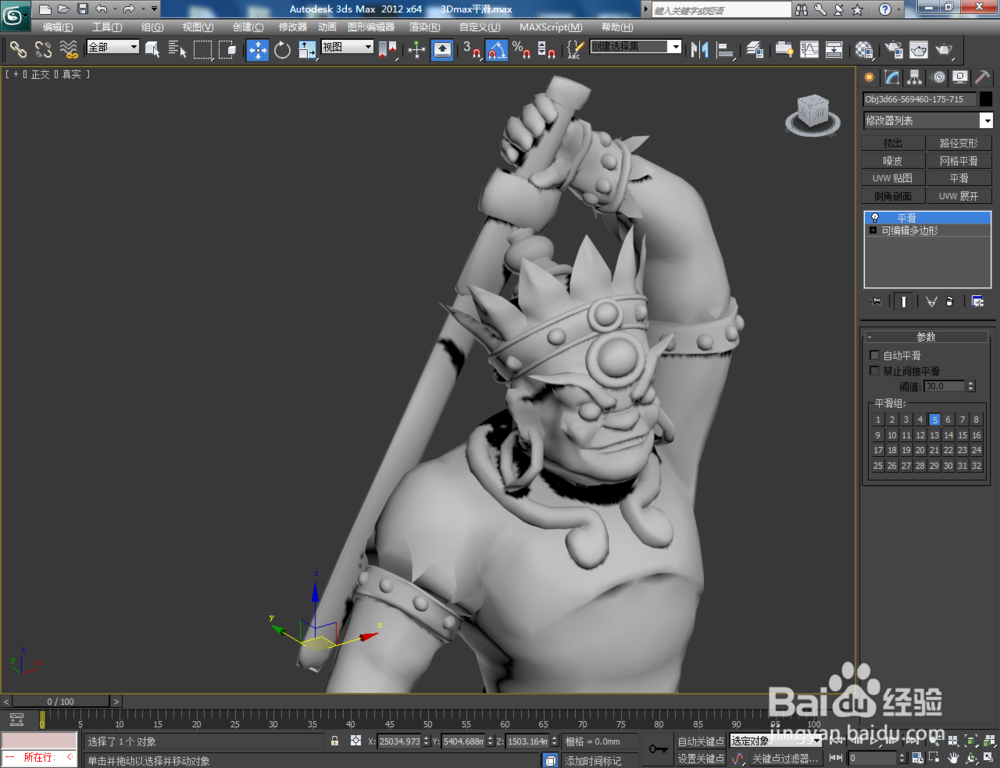Click the UVW 贴图 modifier button
Screen dimensions: 1000x768
[893, 178]
